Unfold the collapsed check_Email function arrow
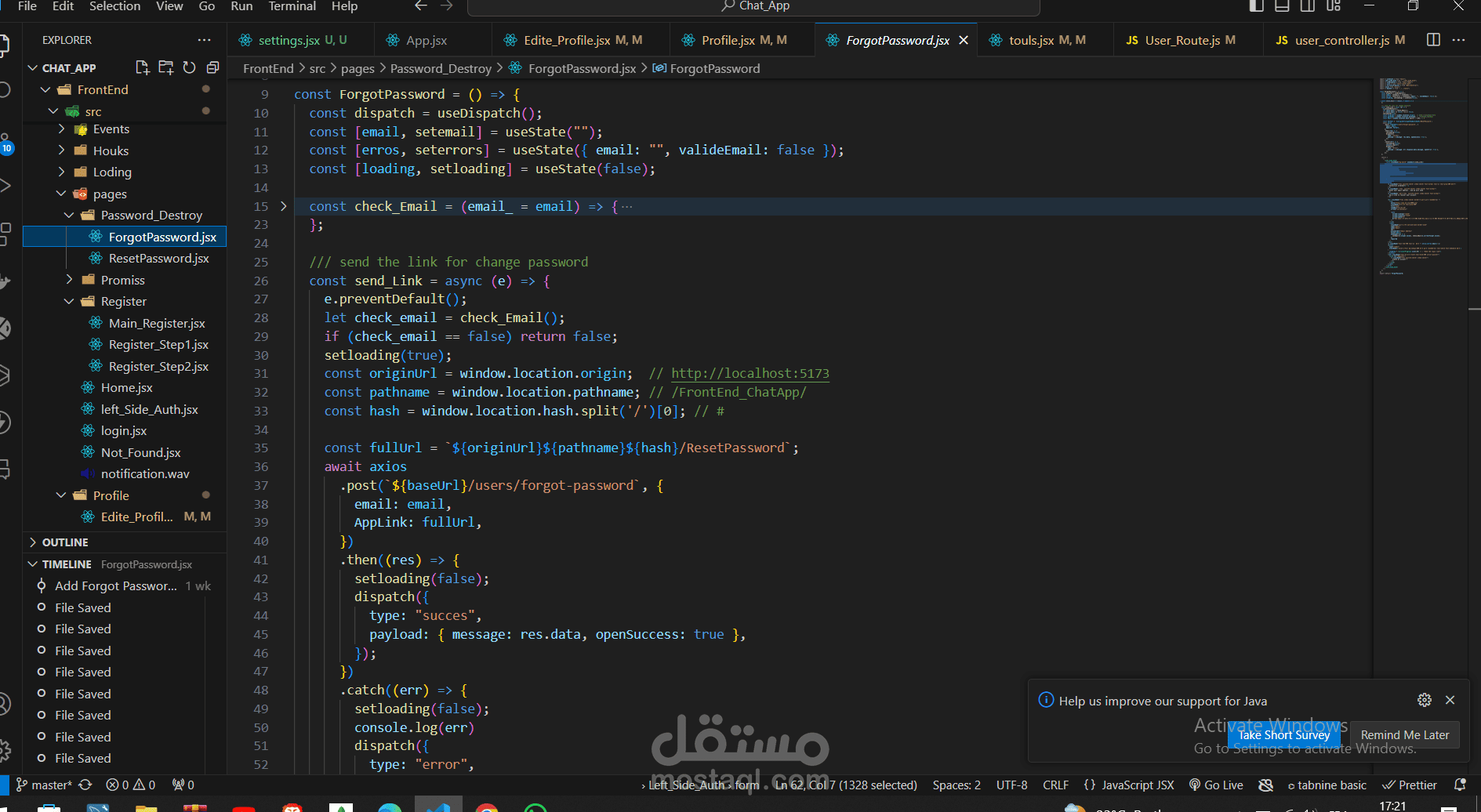 [283, 206]
